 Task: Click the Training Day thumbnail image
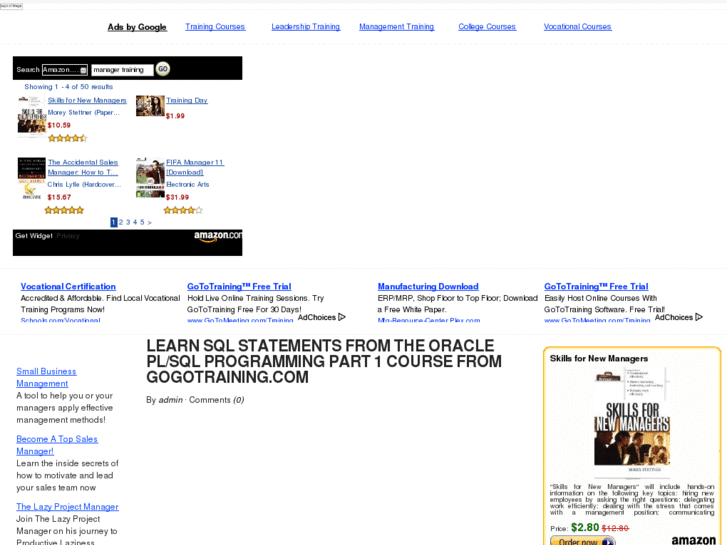click(x=150, y=106)
